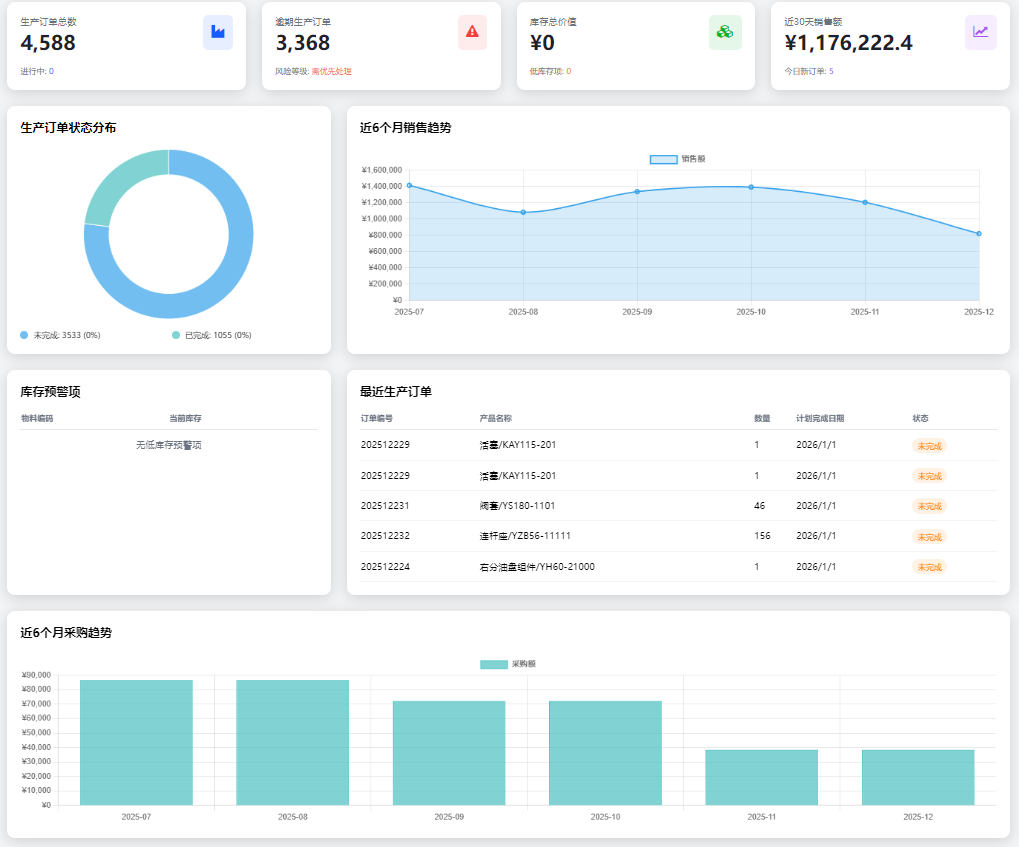Click 未完成 status badge for order 202512224

[929, 567]
